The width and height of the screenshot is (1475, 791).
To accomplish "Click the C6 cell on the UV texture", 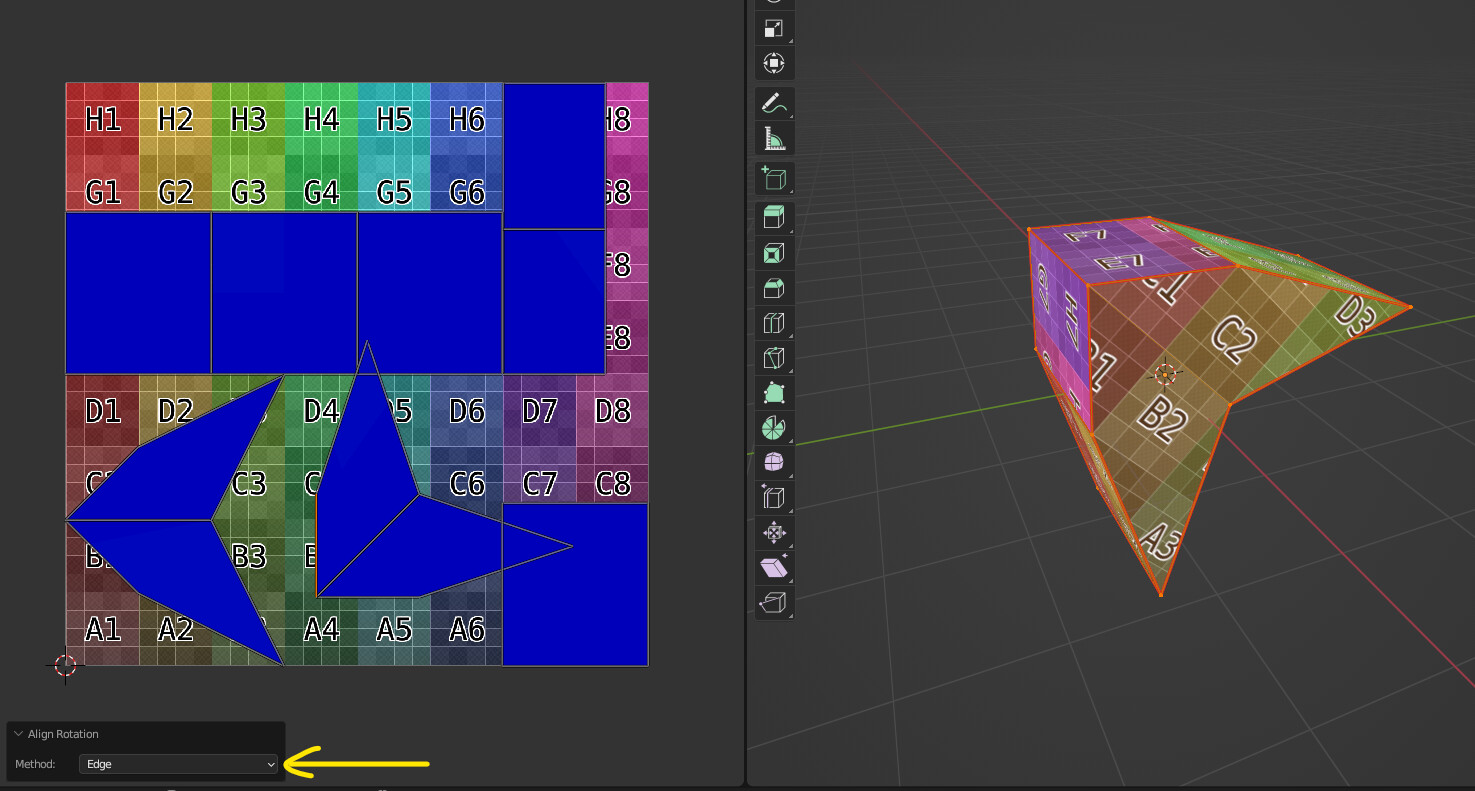I will [x=467, y=484].
